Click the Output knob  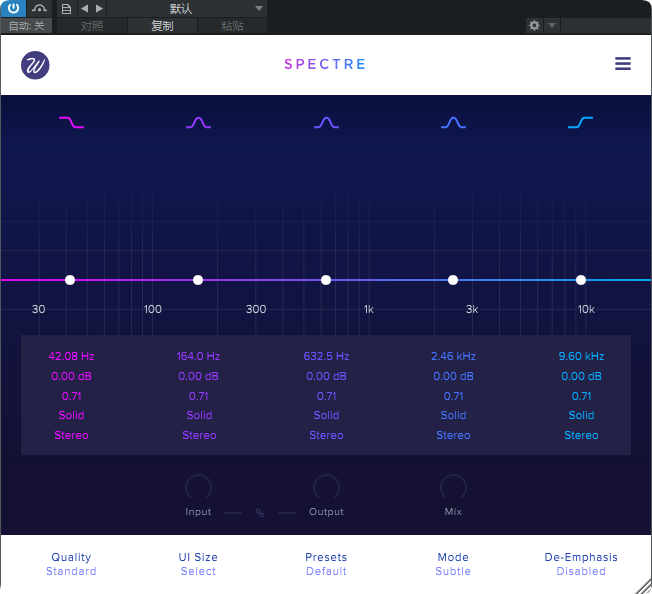(x=326, y=487)
